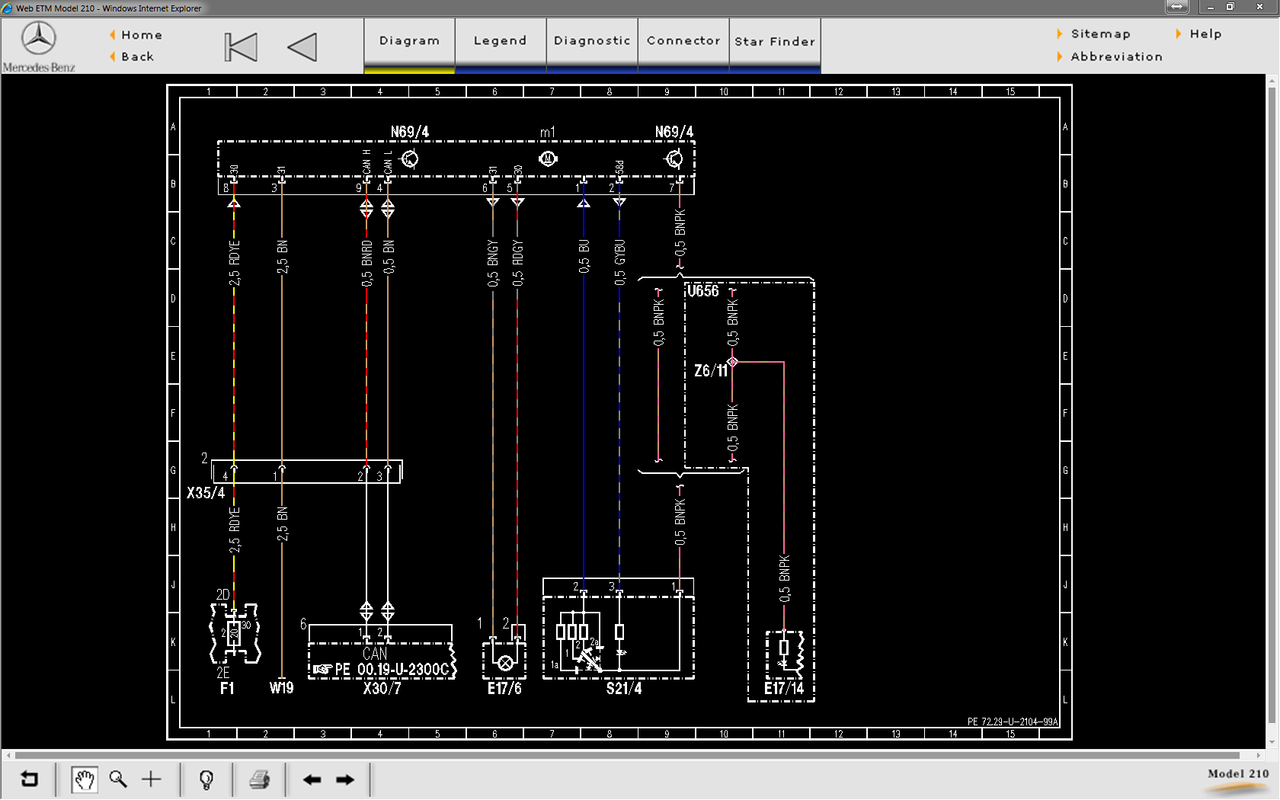The width and height of the screenshot is (1280, 800).
Task: Open the Legend tab
Action: coord(500,41)
